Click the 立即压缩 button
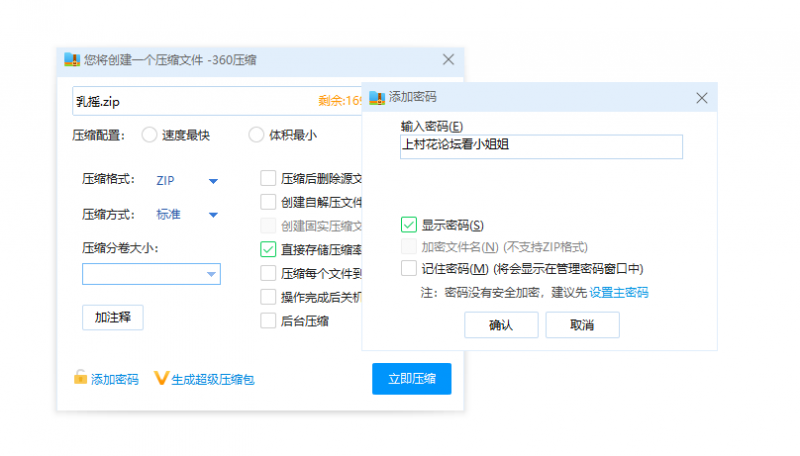This screenshot has width=800, height=456. click(x=411, y=379)
